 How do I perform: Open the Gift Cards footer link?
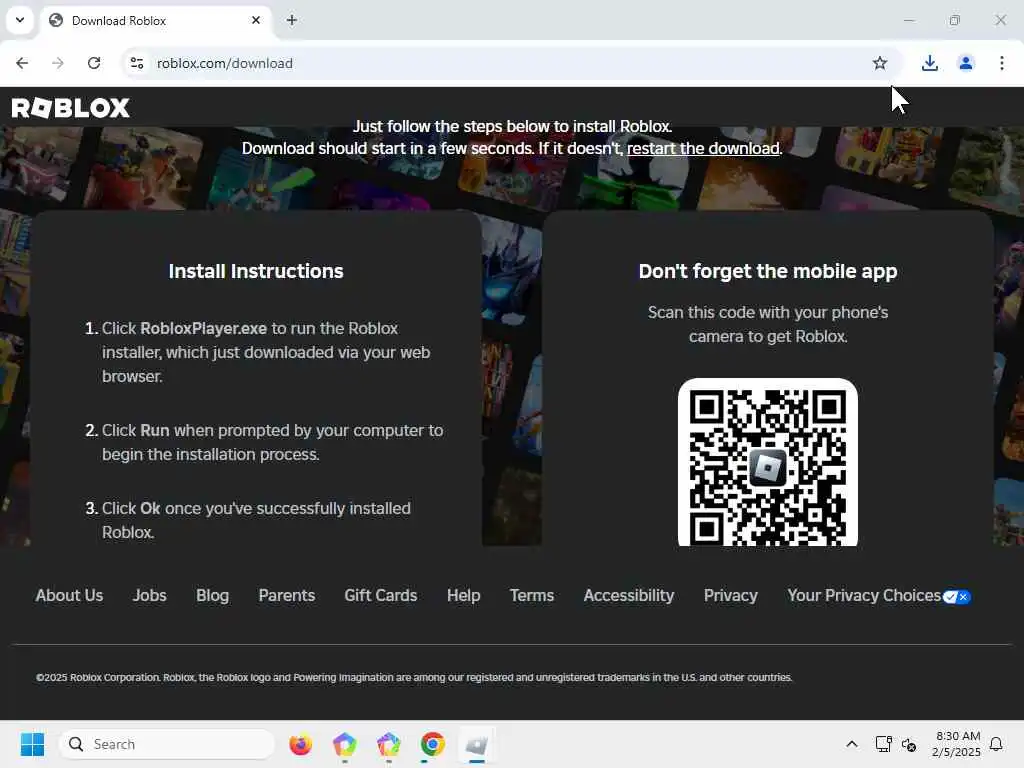(381, 596)
